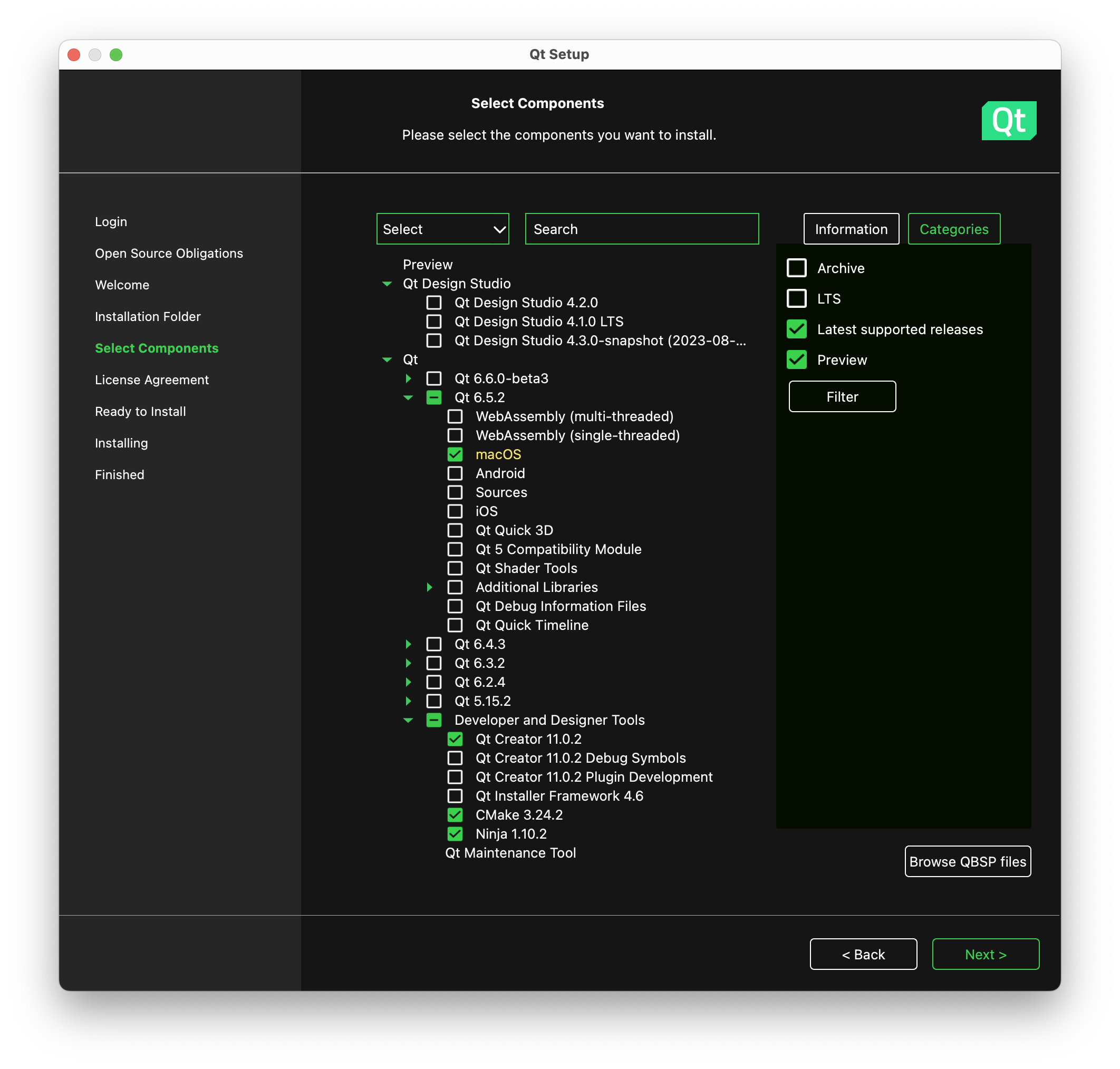Uncheck Ninja 1.10.2
This screenshot has width=1120, height=1069.
pyautogui.click(x=455, y=834)
